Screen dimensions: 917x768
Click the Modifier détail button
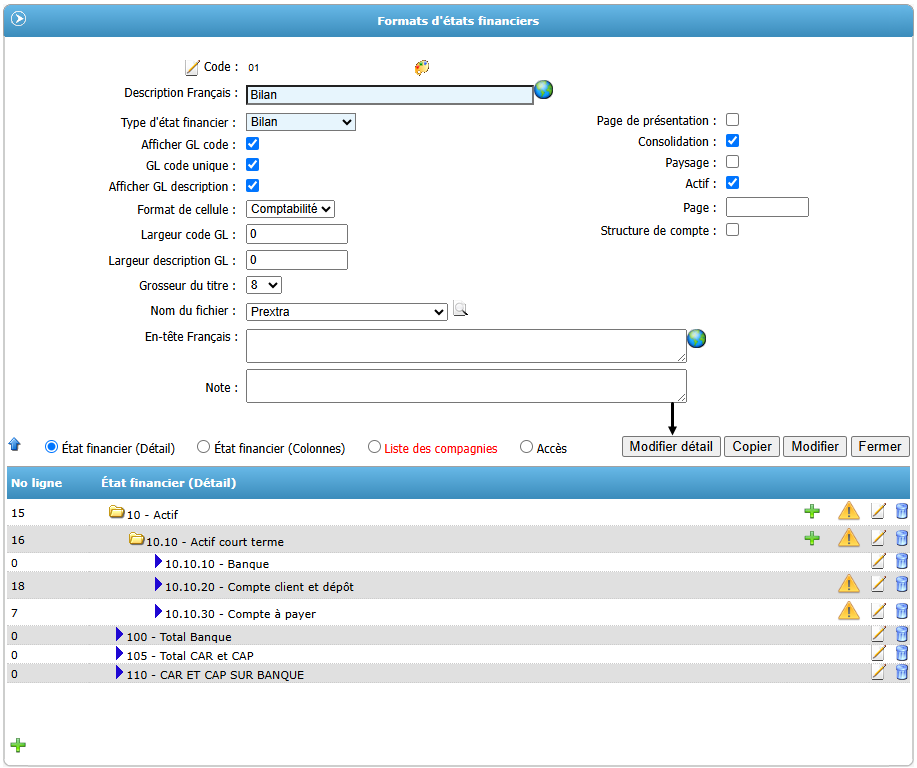click(671, 447)
